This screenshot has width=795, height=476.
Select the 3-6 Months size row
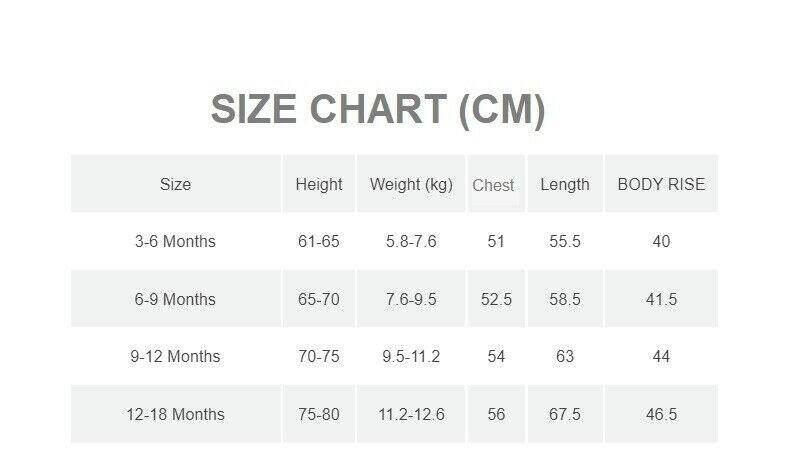[x=175, y=241]
